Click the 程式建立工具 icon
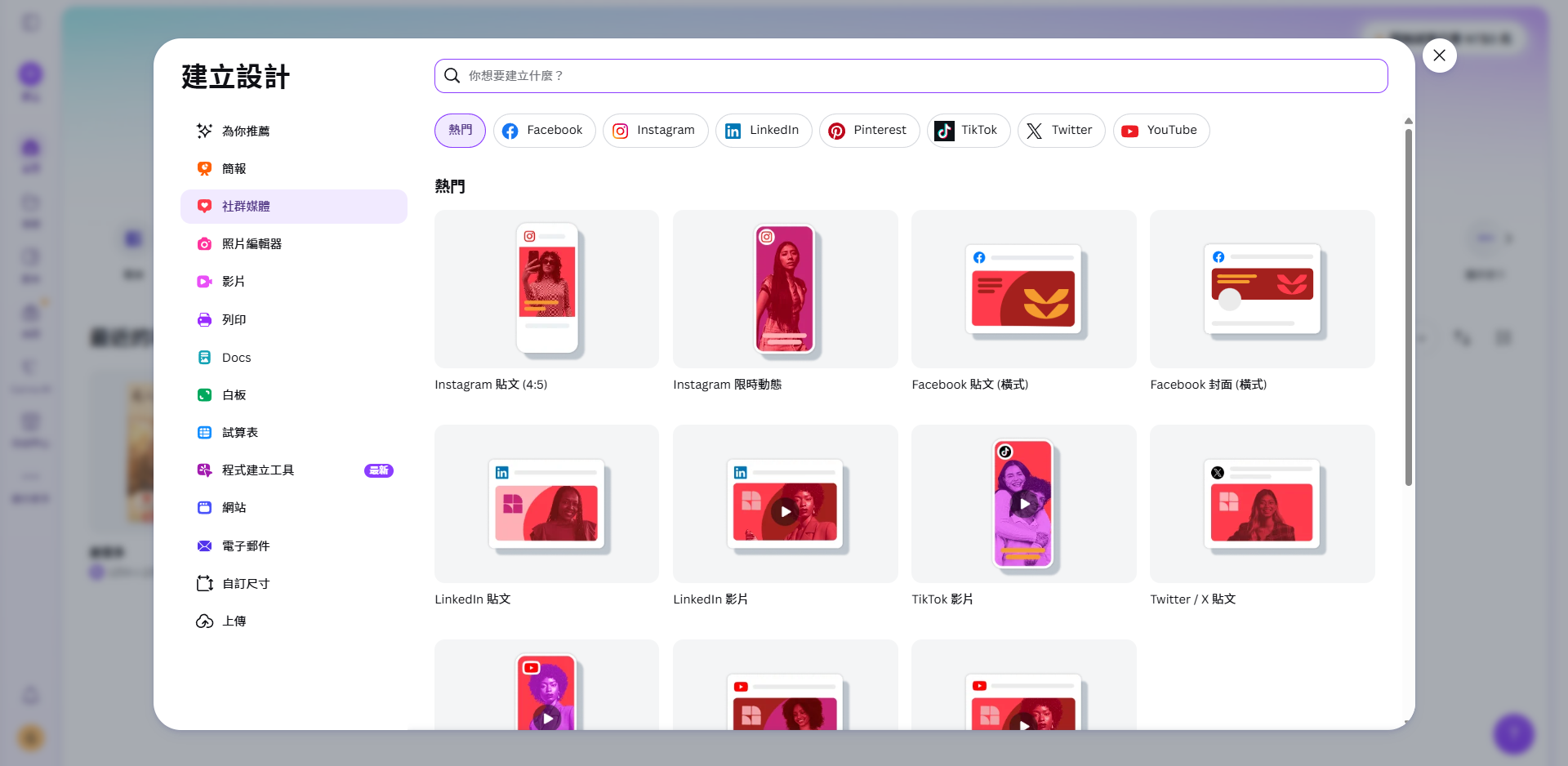 (x=204, y=470)
